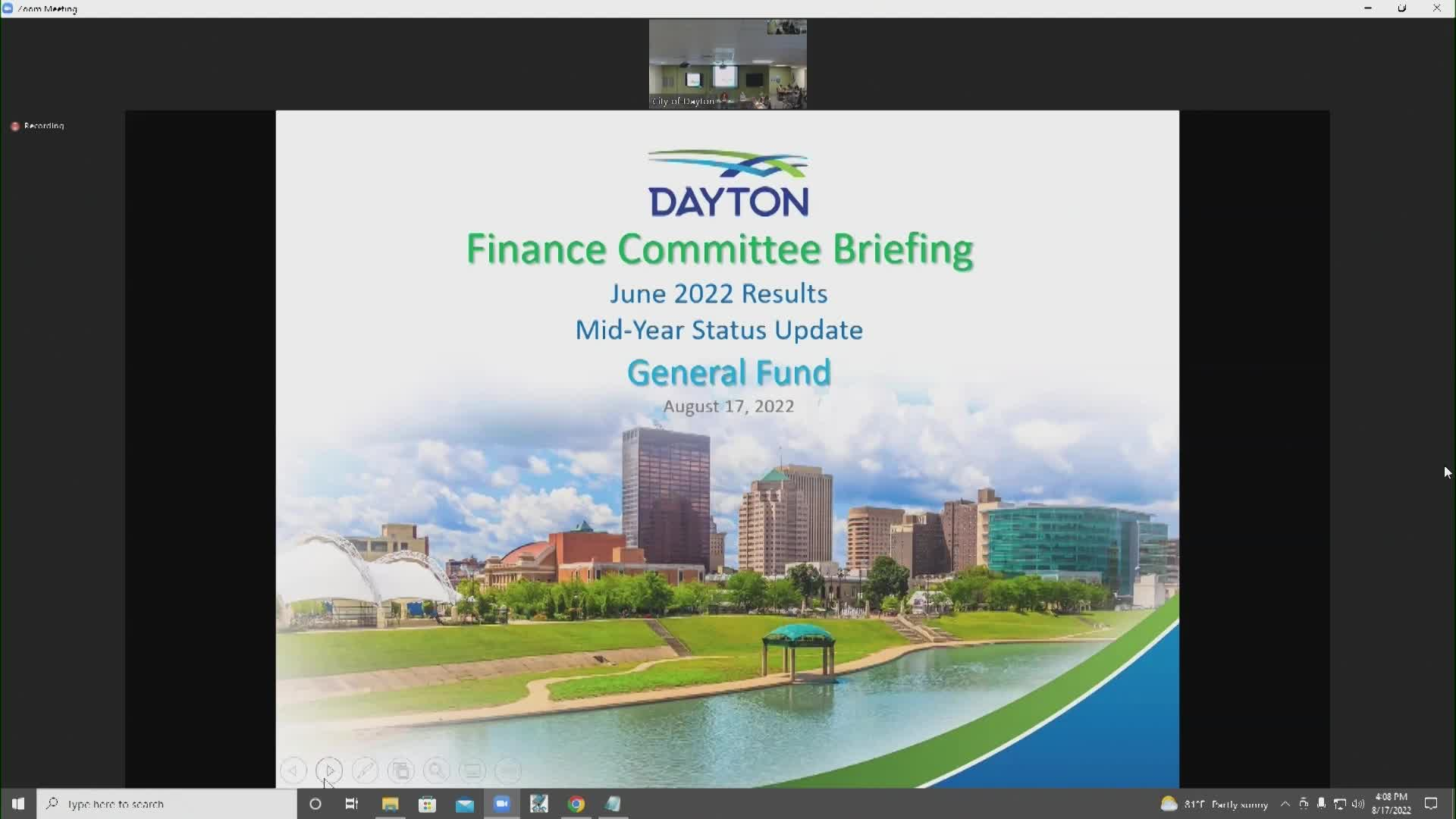Open the clock showing 4:08 PM
Viewport: 1456px width, 819px height.
1391,803
